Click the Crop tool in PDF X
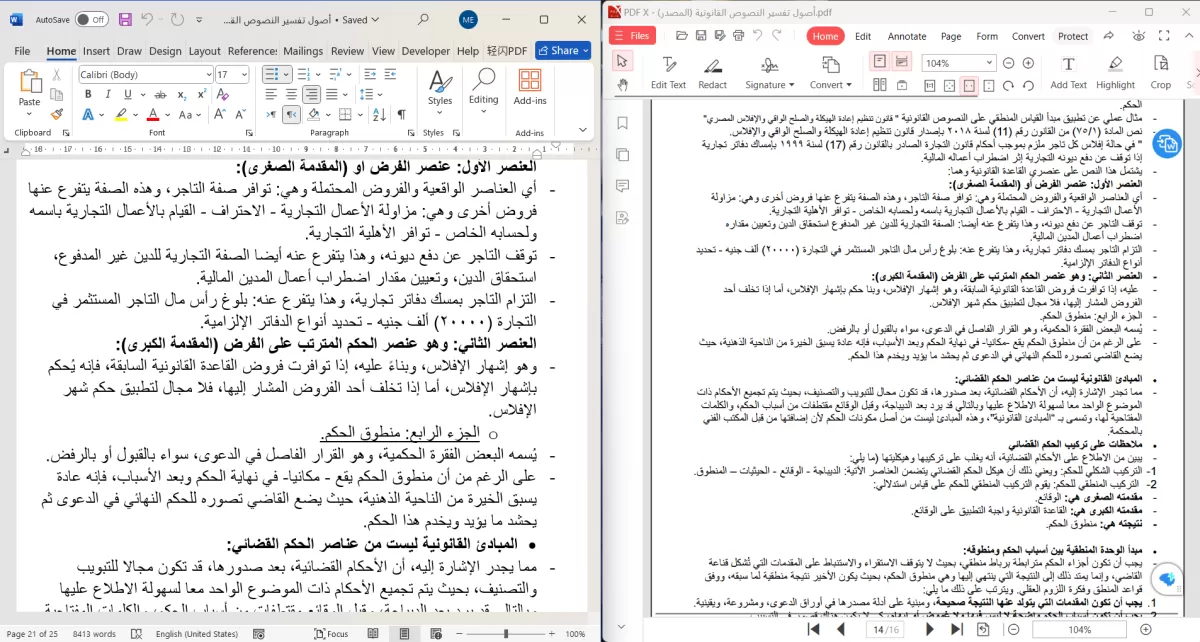1200x642 pixels. (x=1160, y=72)
